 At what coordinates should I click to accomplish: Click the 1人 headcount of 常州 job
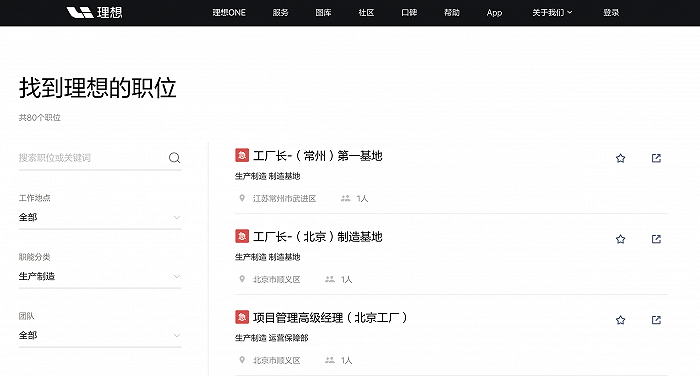pos(362,198)
